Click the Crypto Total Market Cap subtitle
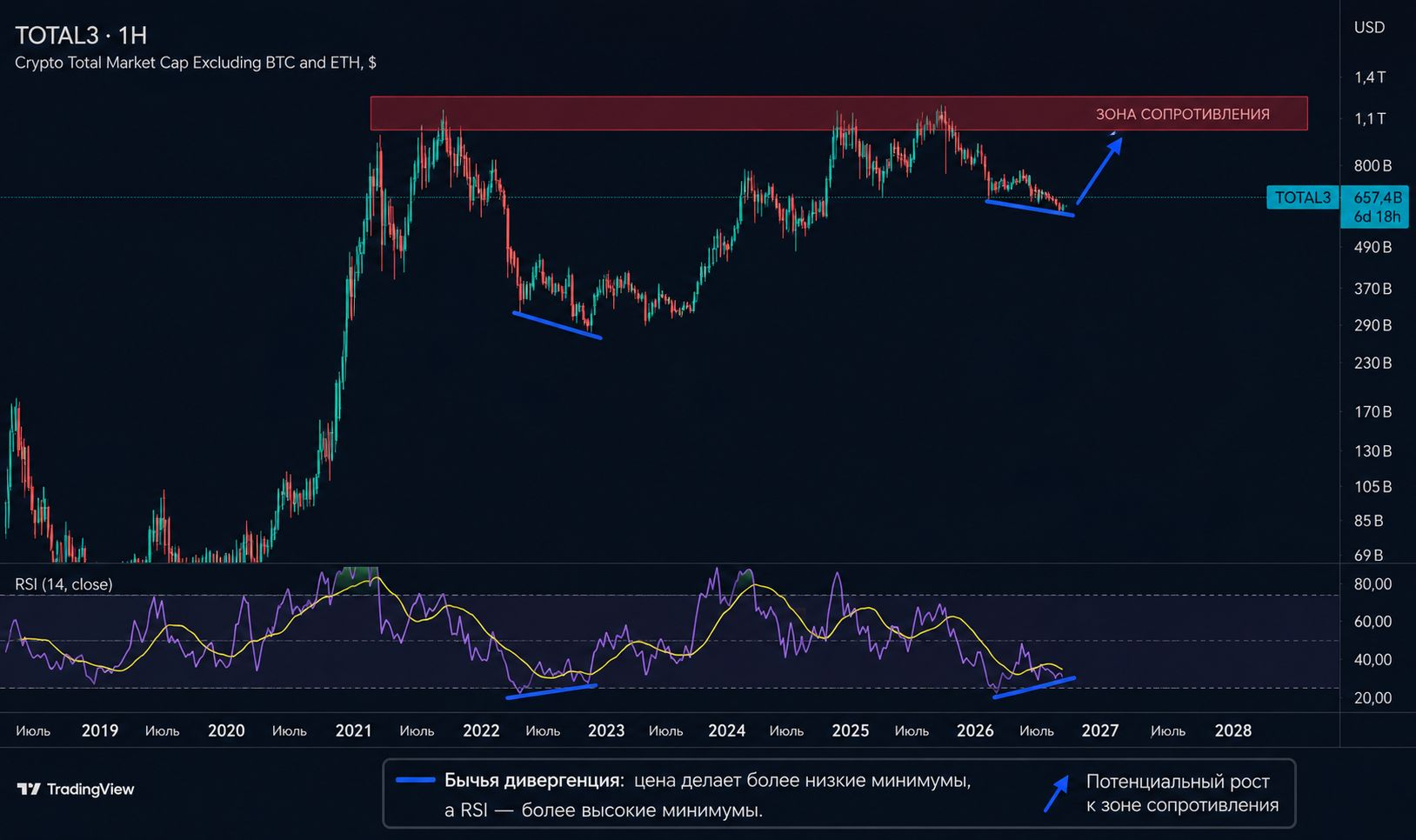The width and height of the screenshot is (1416, 840). [x=196, y=63]
